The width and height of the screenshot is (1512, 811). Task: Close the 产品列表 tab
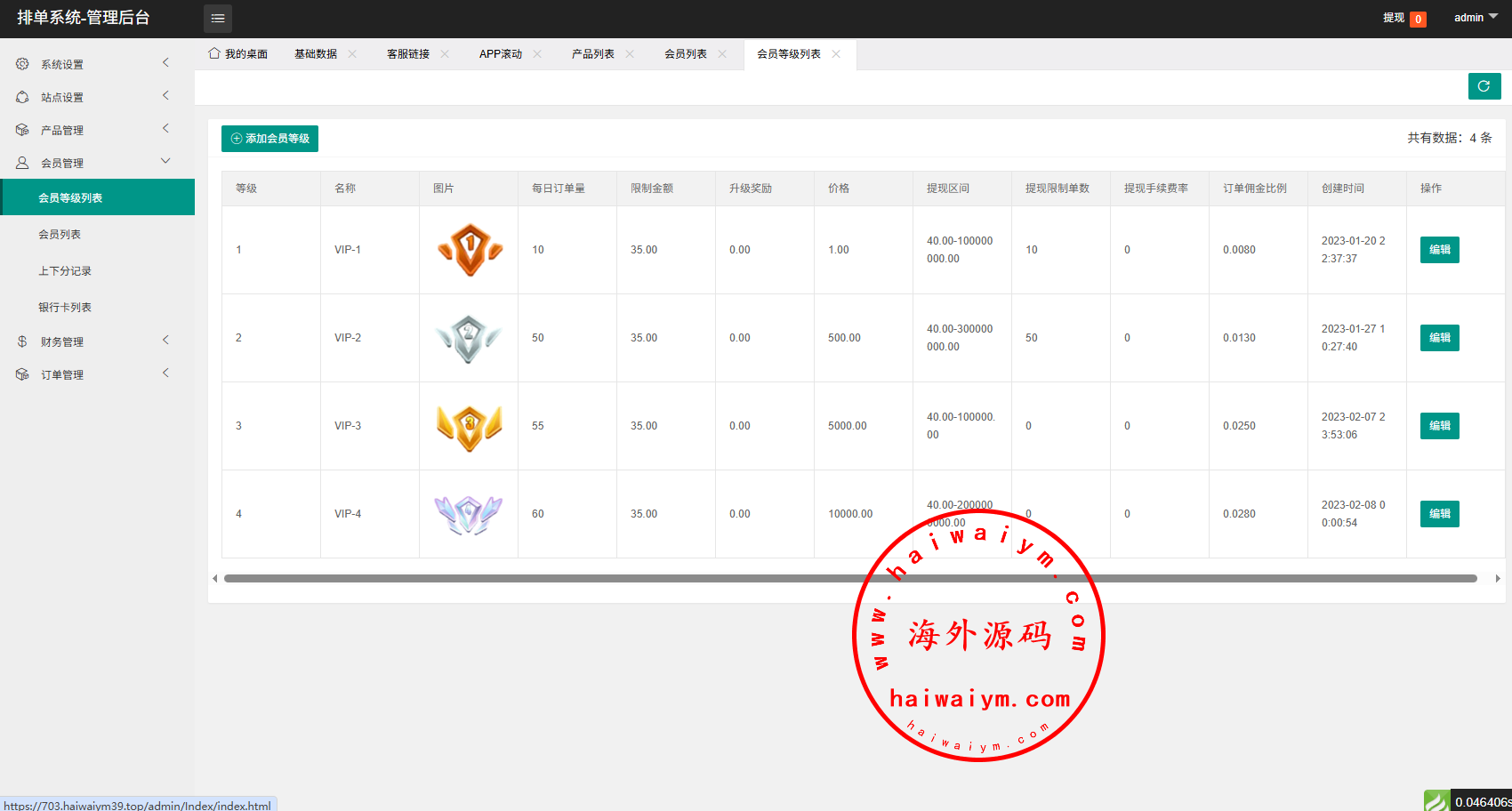click(x=631, y=54)
